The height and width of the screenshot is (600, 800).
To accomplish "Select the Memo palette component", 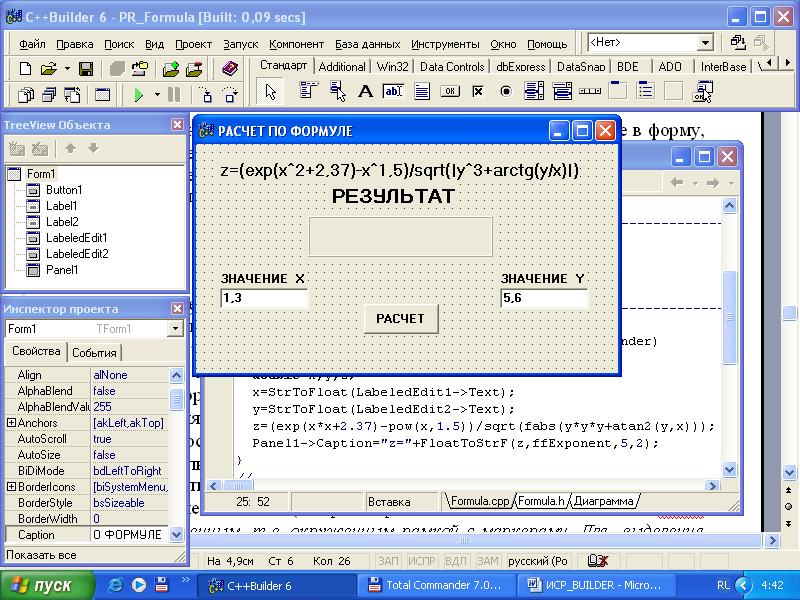I will (x=422, y=91).
